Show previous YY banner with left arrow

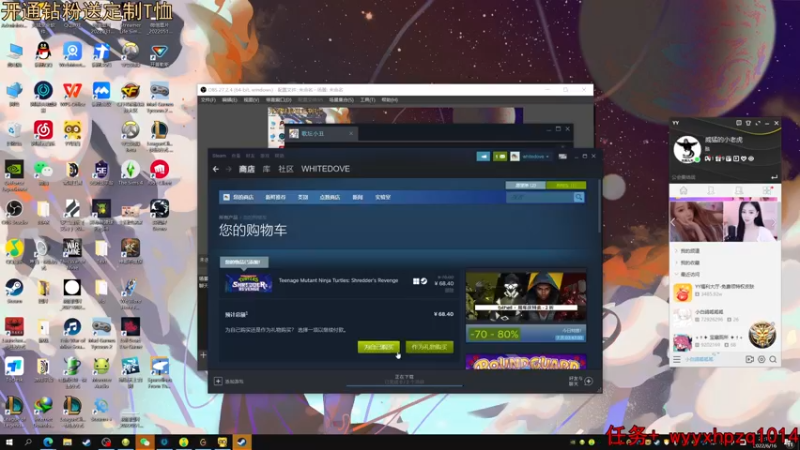pos(673,222)
